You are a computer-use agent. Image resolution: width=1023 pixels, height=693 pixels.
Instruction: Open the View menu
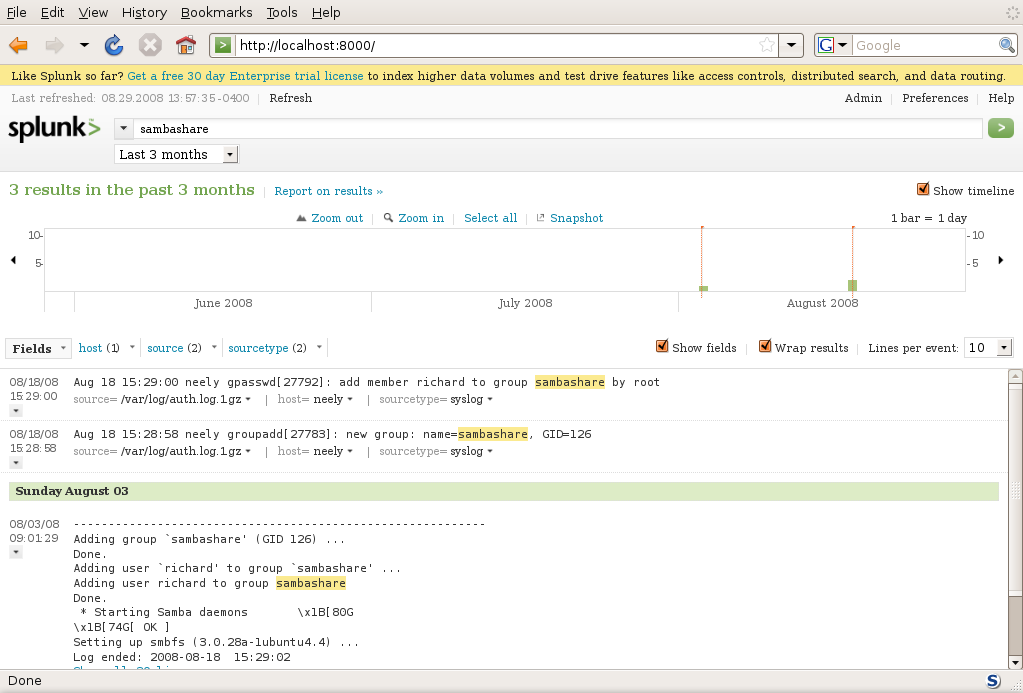93,12
